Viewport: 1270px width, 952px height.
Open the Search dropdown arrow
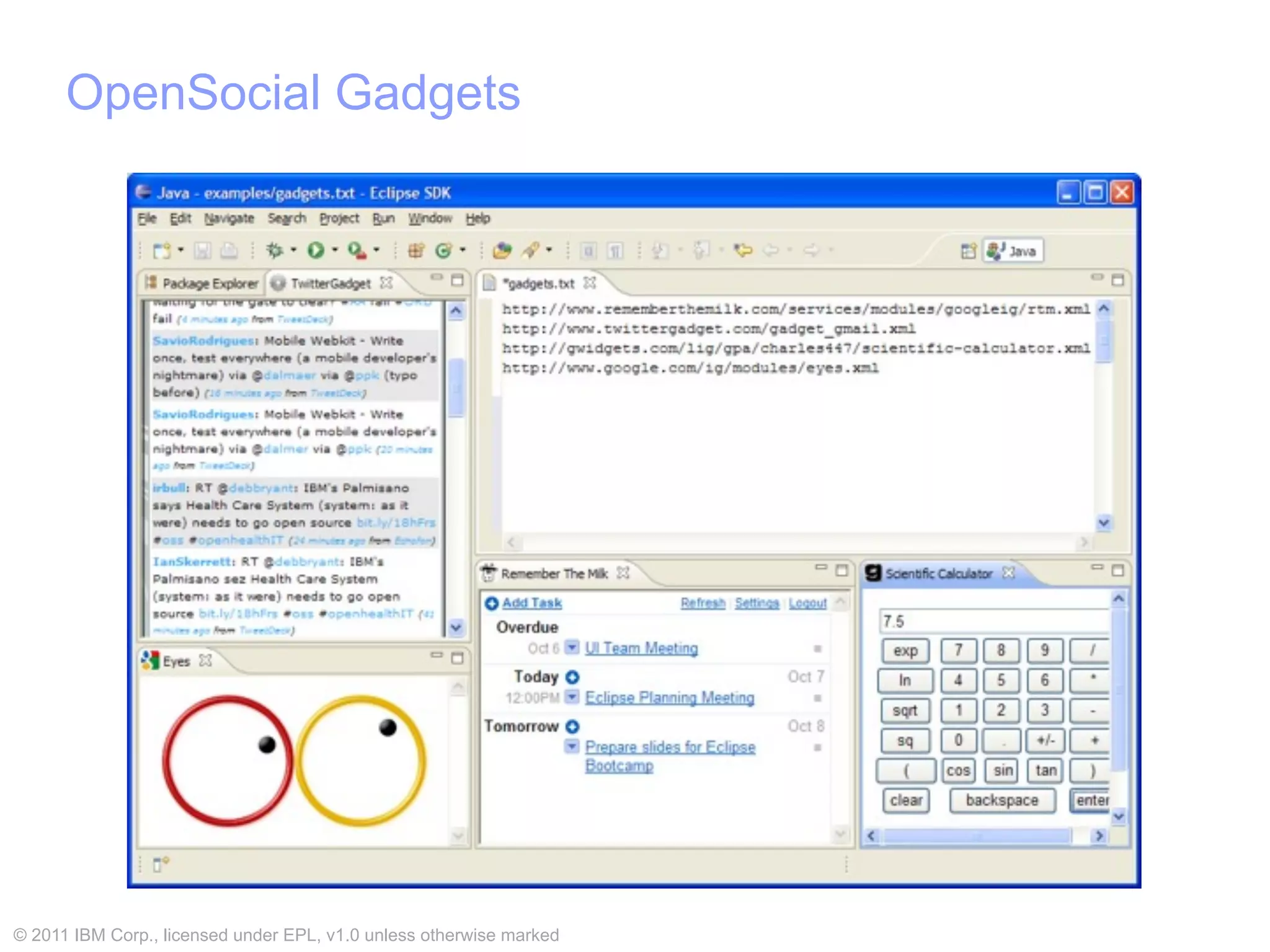pyautogui.click(x=549, y=250)
